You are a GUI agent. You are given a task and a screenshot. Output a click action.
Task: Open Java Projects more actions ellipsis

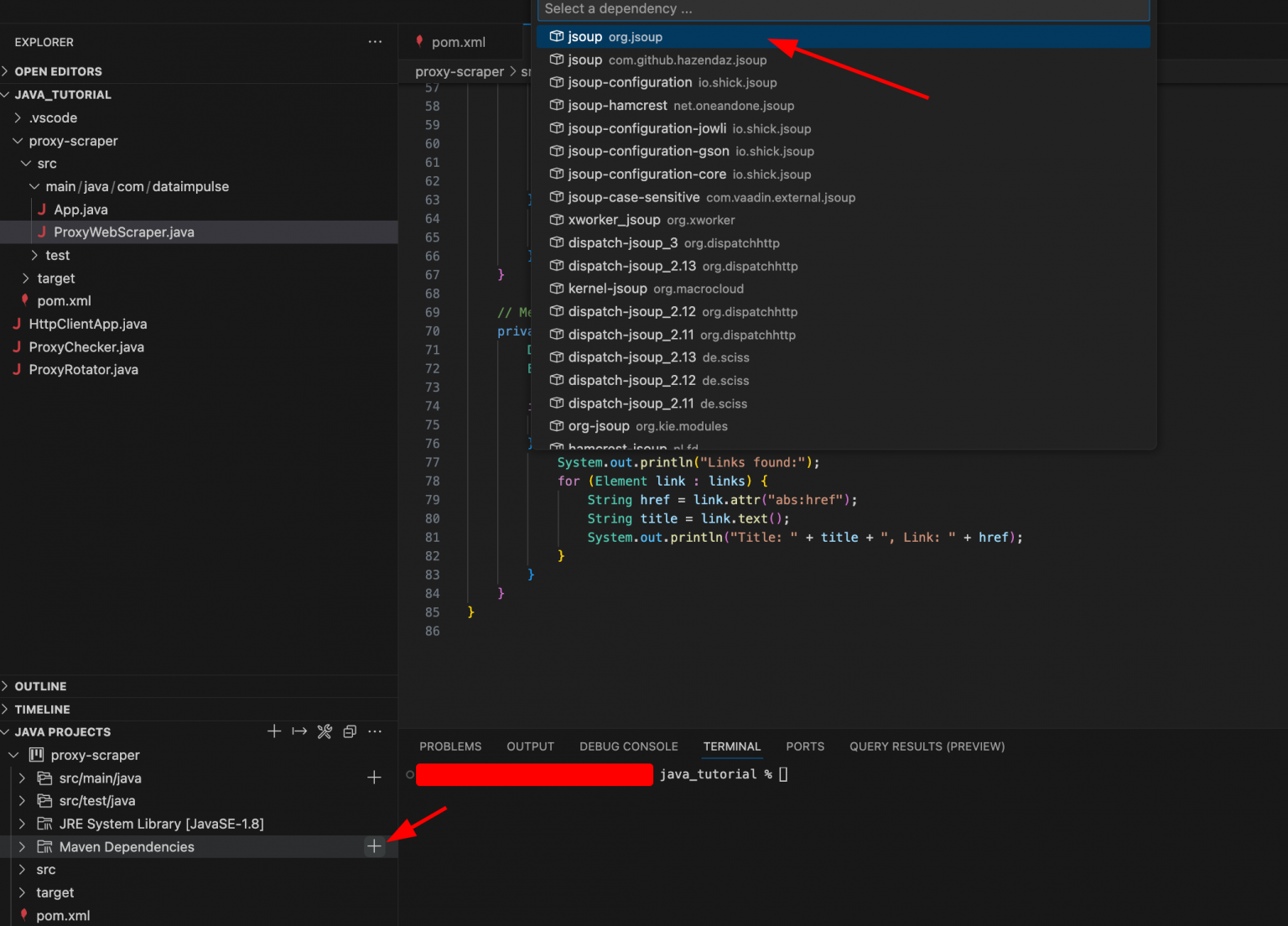[375, 731]
